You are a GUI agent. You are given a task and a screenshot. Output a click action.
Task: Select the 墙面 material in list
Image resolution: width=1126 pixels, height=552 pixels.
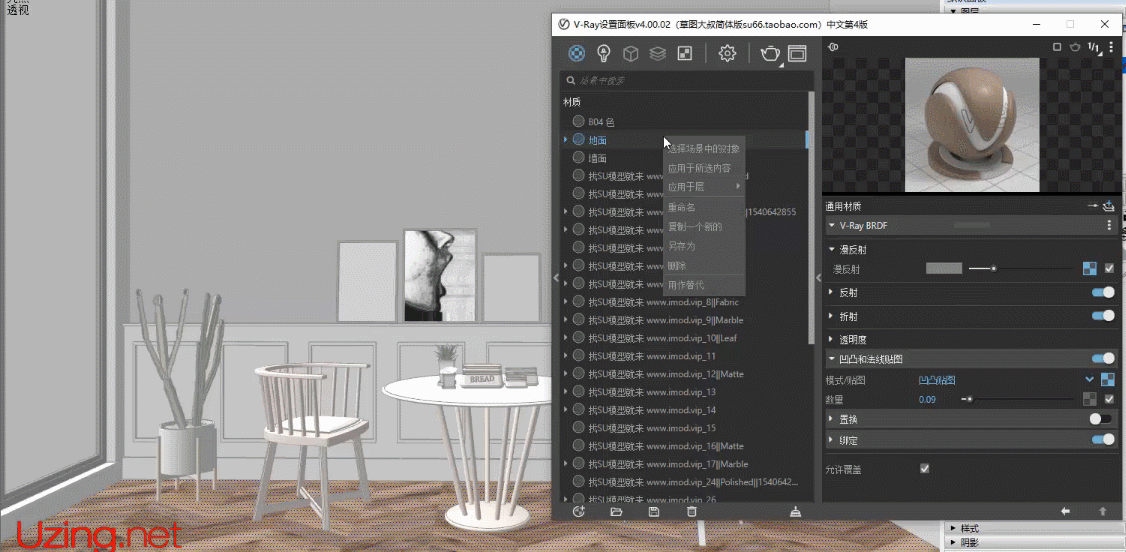[x=596, y=158]
